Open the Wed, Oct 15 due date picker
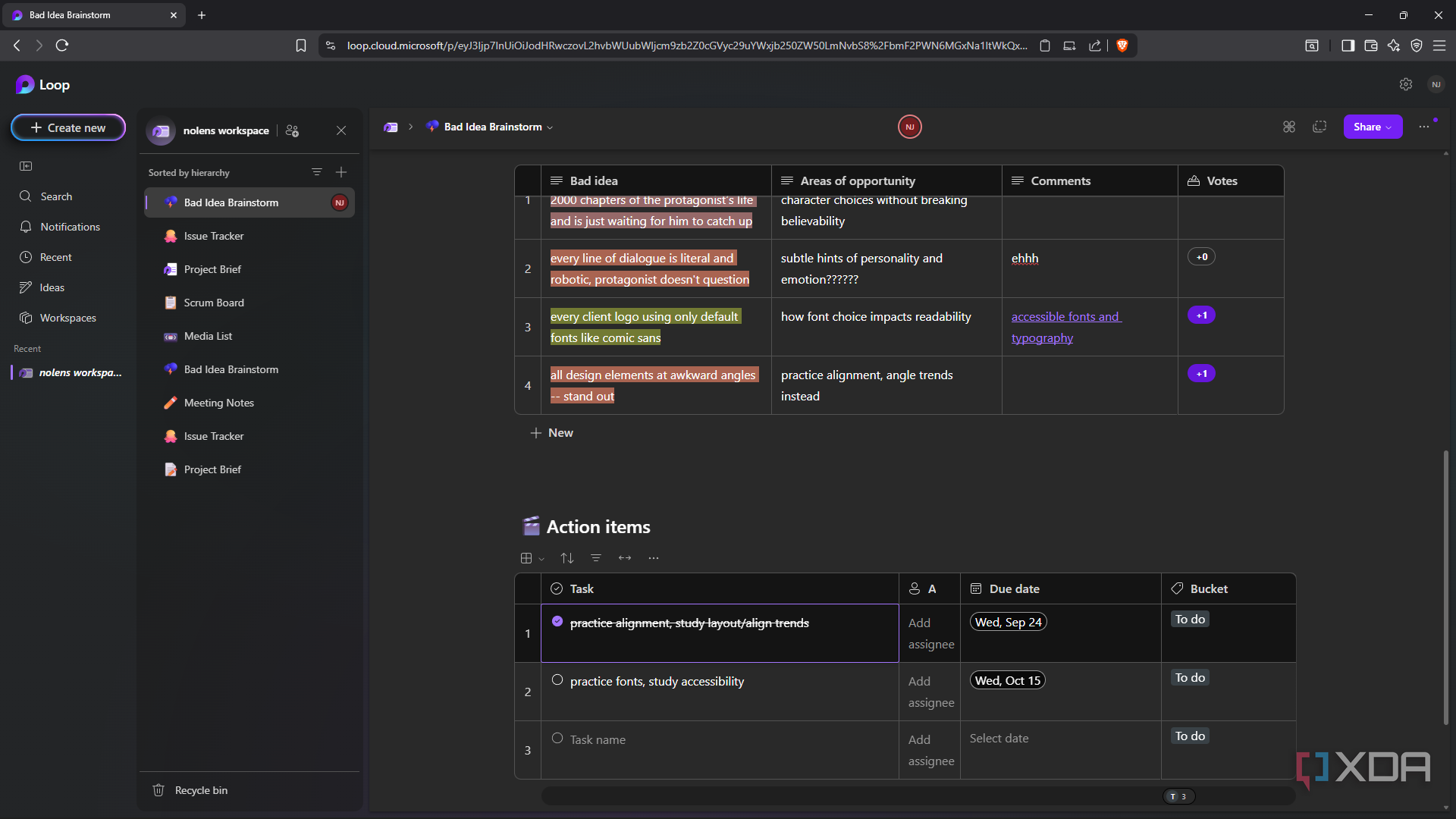1456x819 pixels. pos(1008,680)
